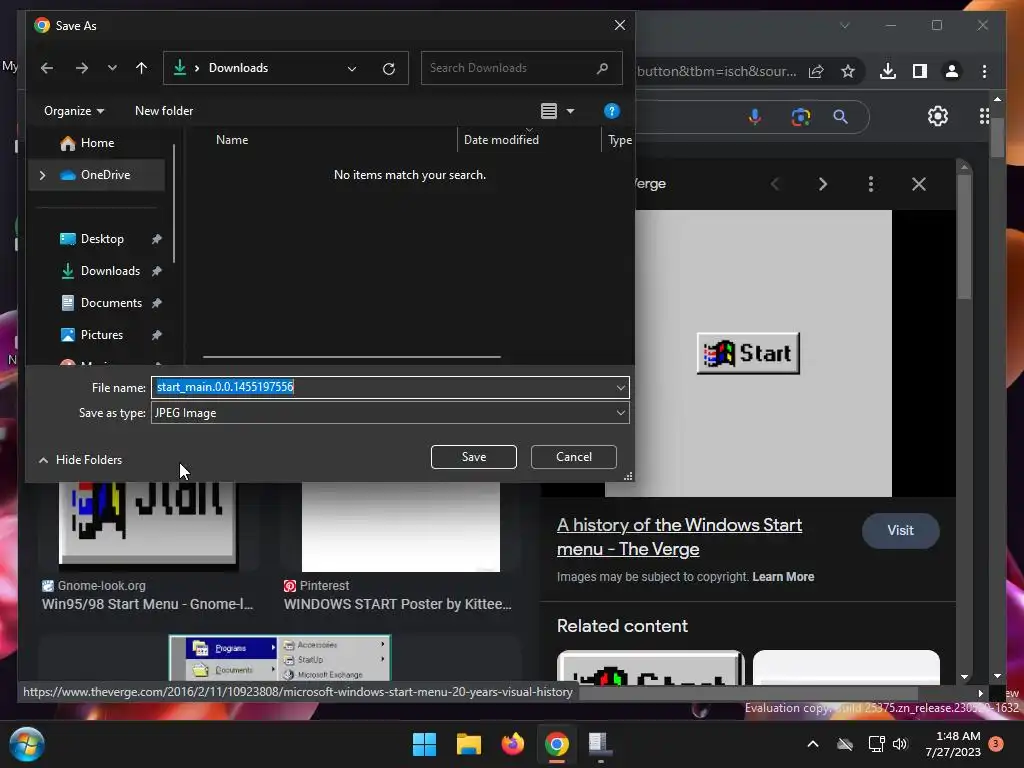Cancel the Save As dialog
1024x768 pixels.
(x=573, y=457)
